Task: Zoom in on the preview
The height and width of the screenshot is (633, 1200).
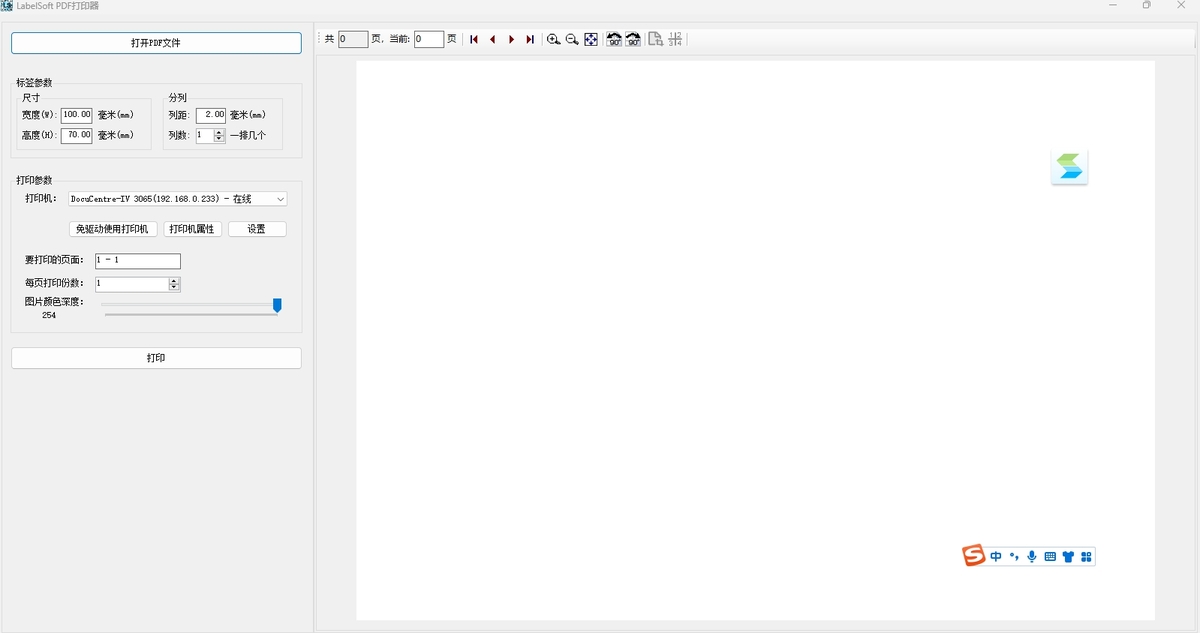Action: (553, 39)
